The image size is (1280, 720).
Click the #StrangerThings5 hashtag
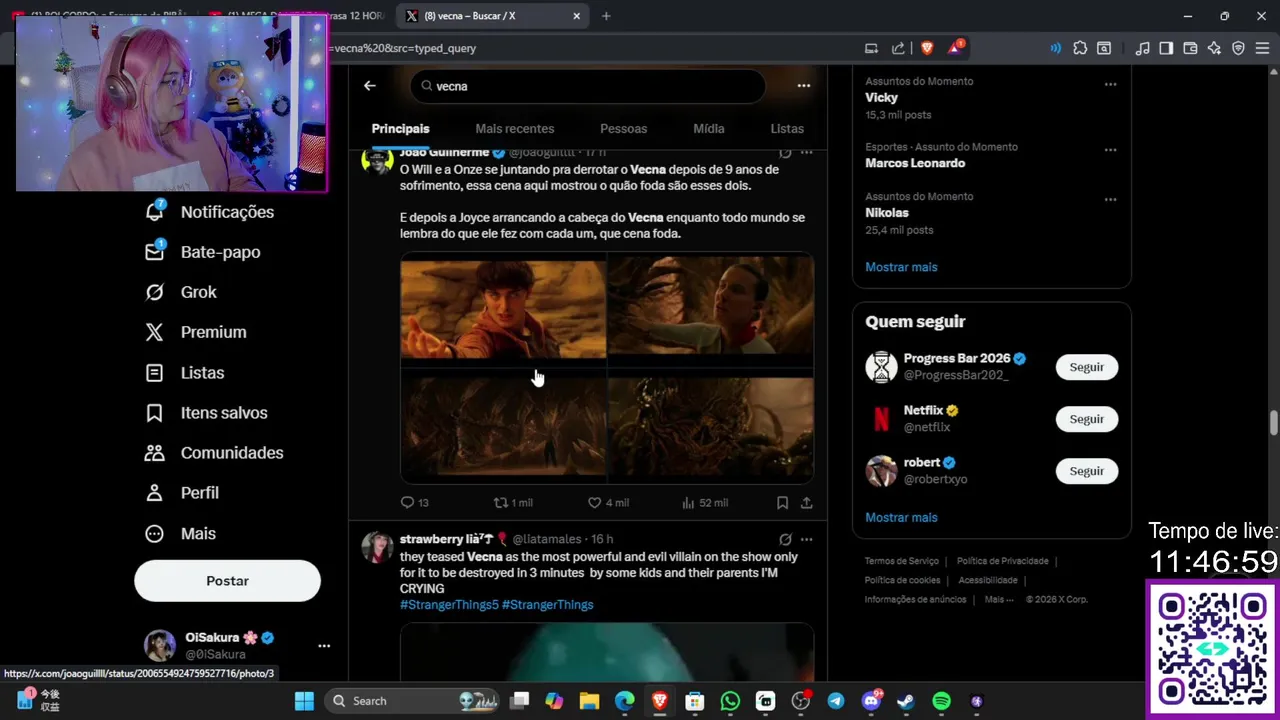[x=449, y=605]
